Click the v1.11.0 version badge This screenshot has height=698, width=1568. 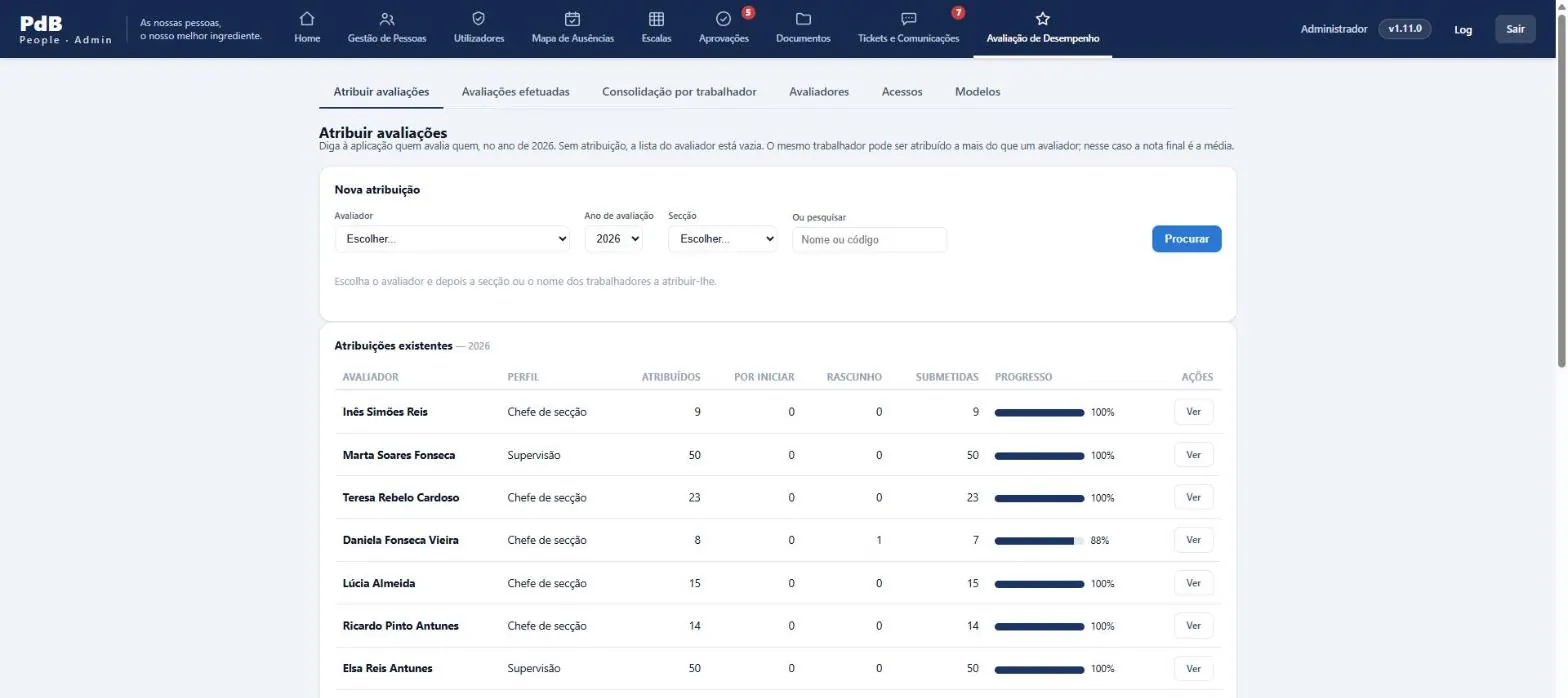point(1404,29)
